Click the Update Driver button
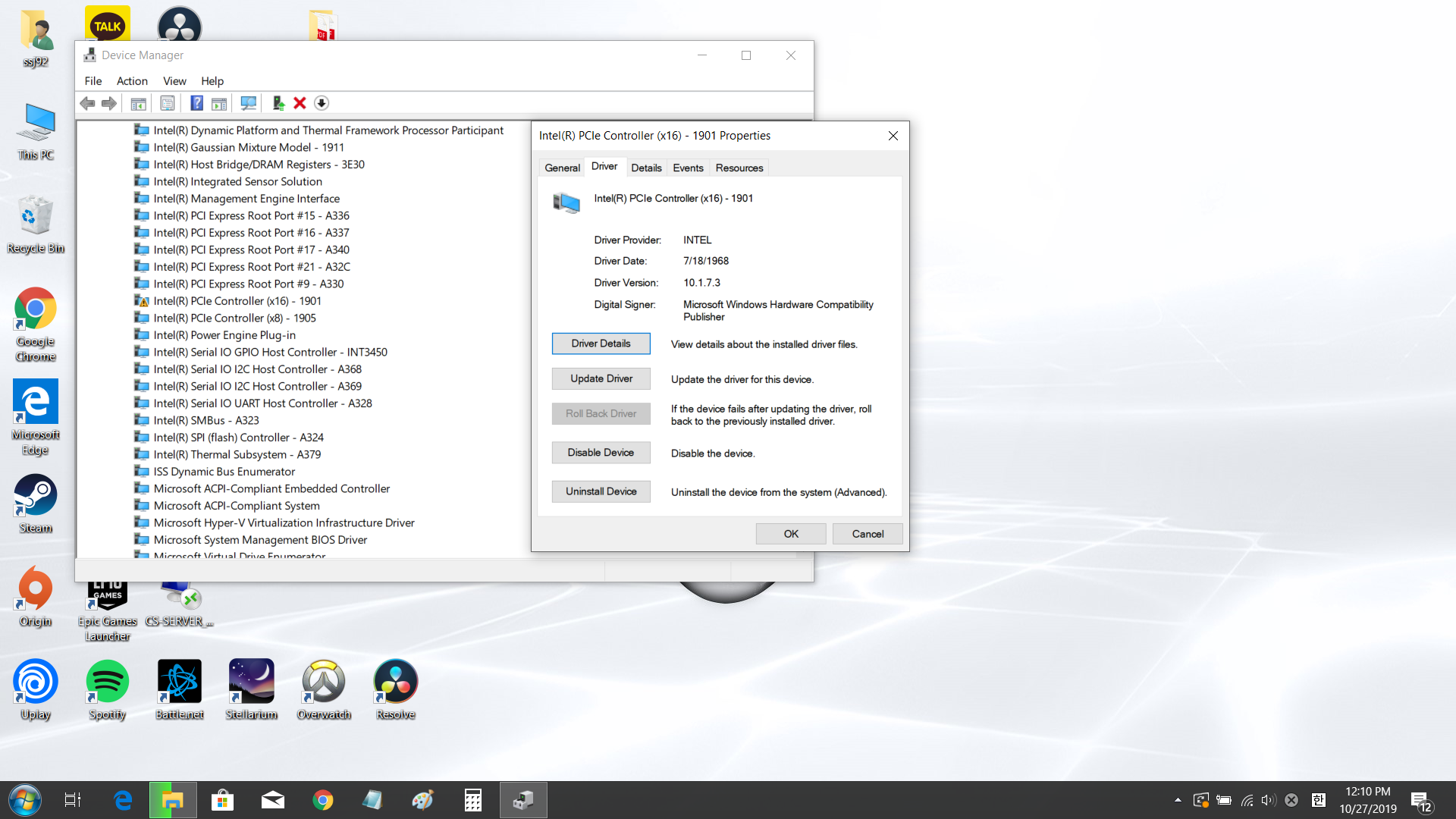This screenshot has height=819, width=1456. (x=601, y=378)
